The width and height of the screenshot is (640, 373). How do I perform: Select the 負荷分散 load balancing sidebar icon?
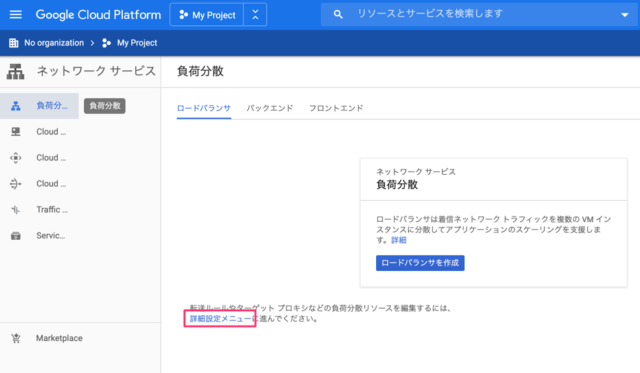[x=16, y=106]
